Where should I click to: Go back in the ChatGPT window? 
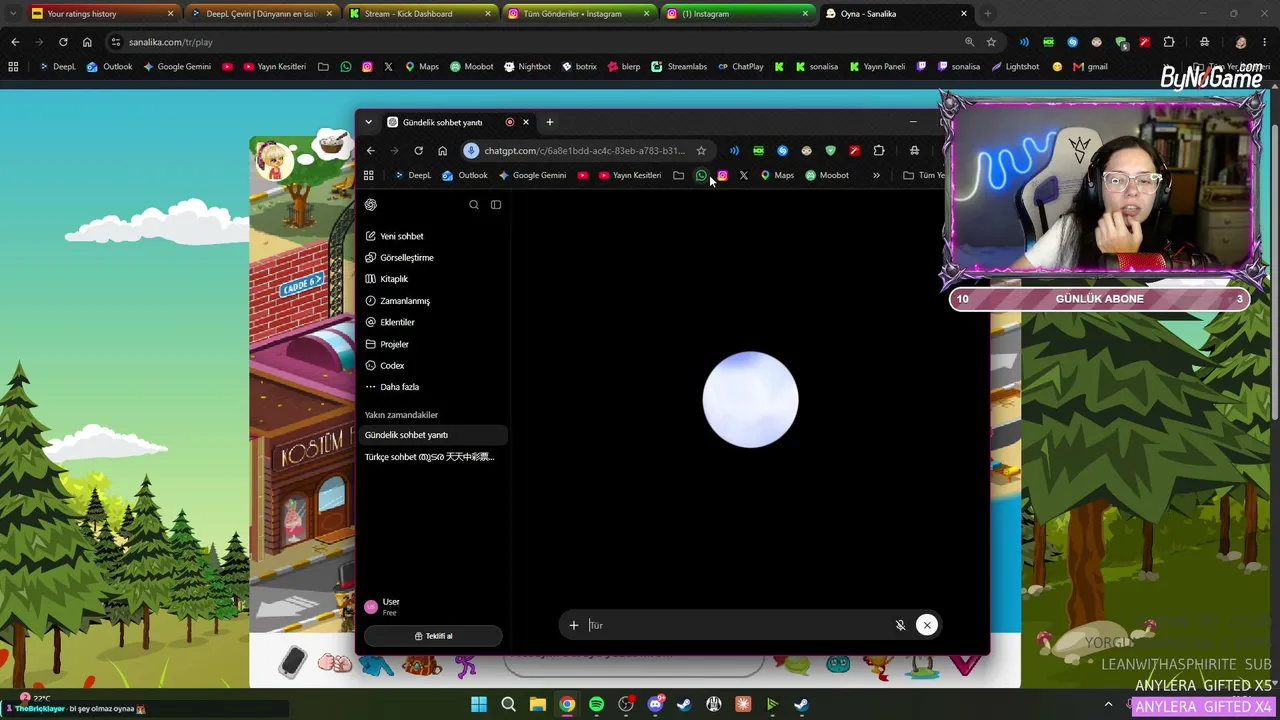point(371,151)
